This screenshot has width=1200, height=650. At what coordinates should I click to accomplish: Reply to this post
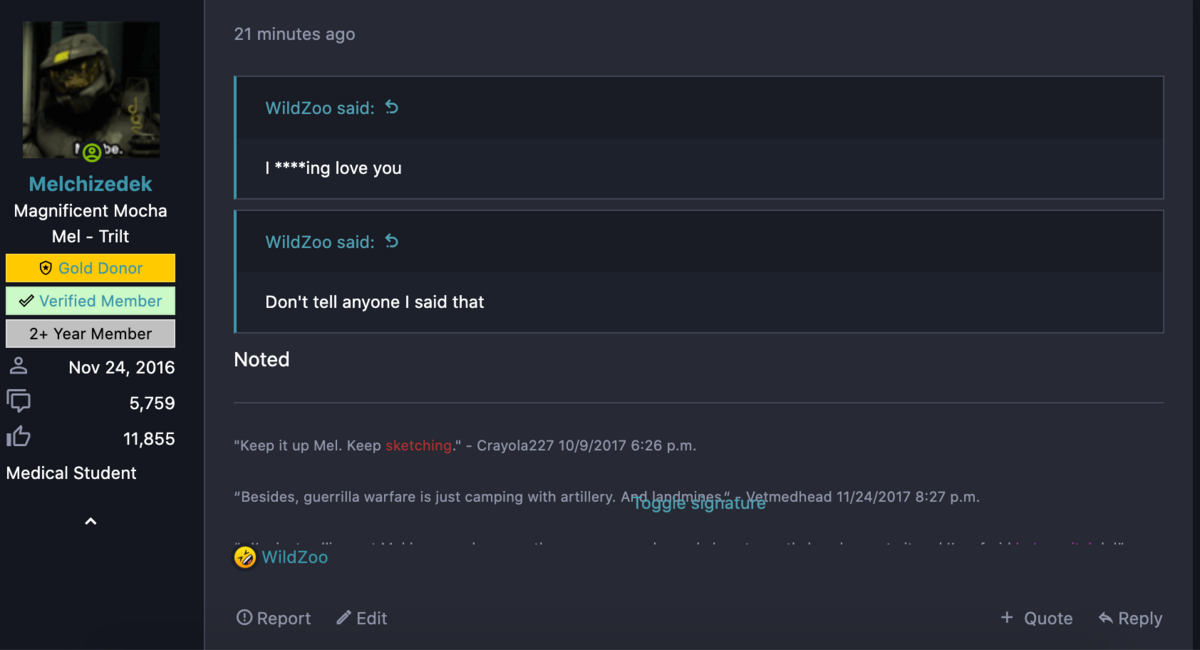[x=1130, y=618]
